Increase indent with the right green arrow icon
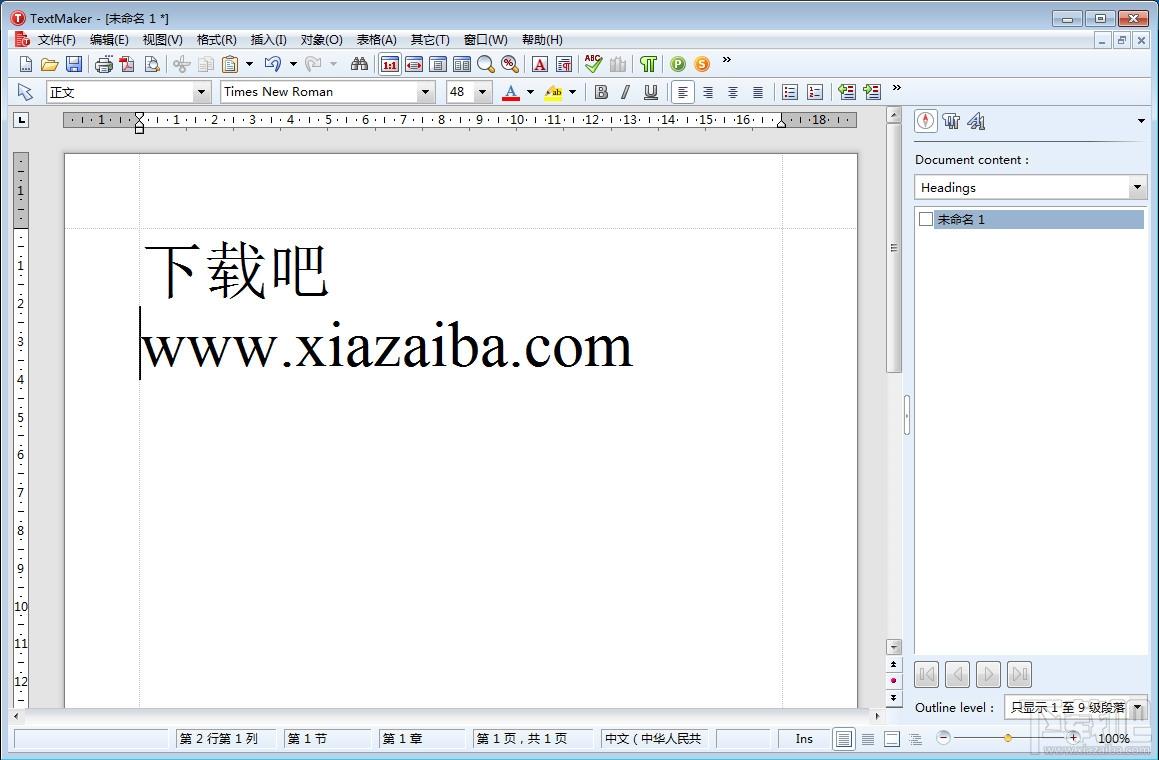The height and width of the screenshot is (760, 1159). point(872,92)
